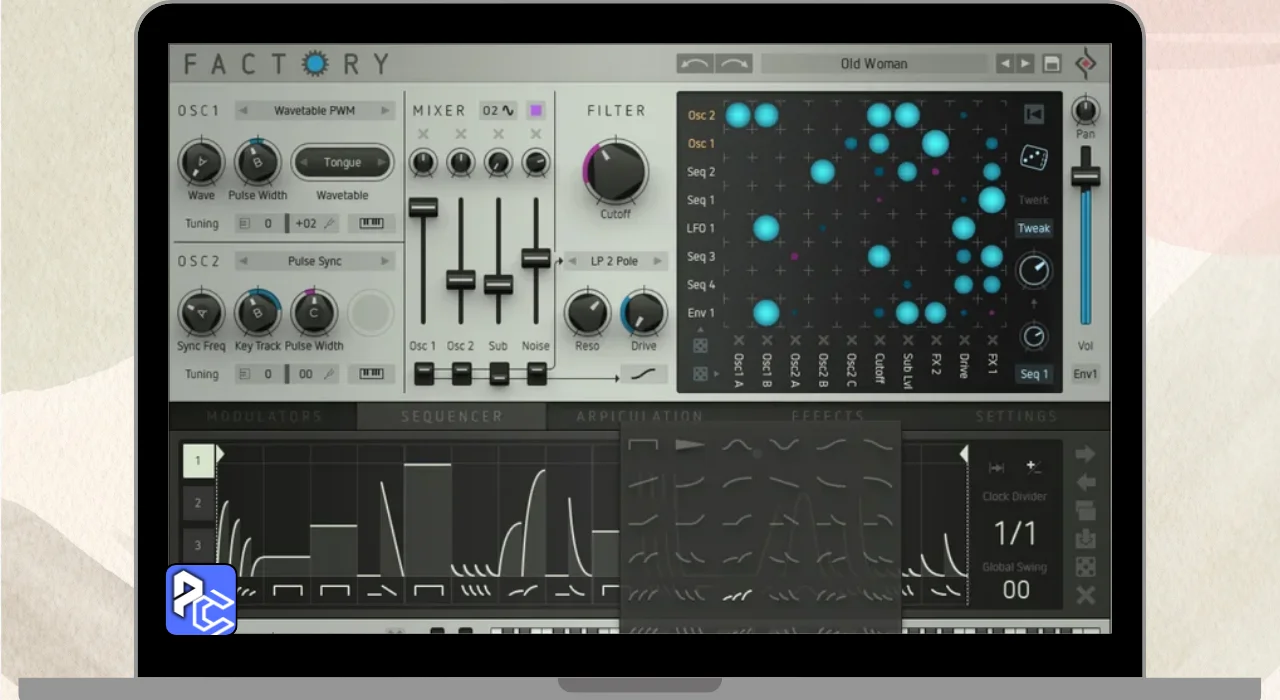Toggle the Noise mixer routing switch
Screen dimensions: 1280x700
click(x=536, y=374)
